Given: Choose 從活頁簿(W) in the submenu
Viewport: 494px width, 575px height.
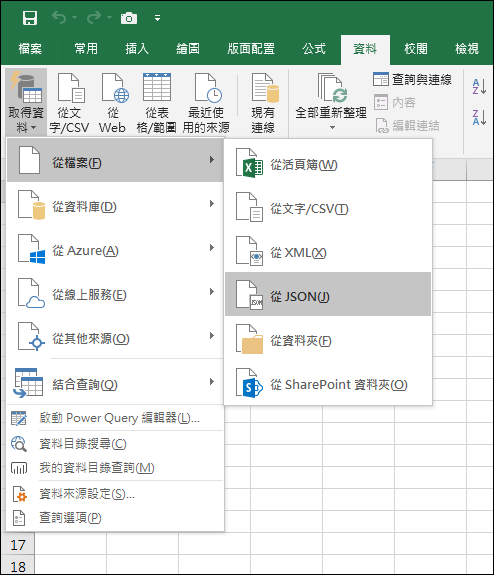Looking at the screenshot, I should (x=328, y=165).
